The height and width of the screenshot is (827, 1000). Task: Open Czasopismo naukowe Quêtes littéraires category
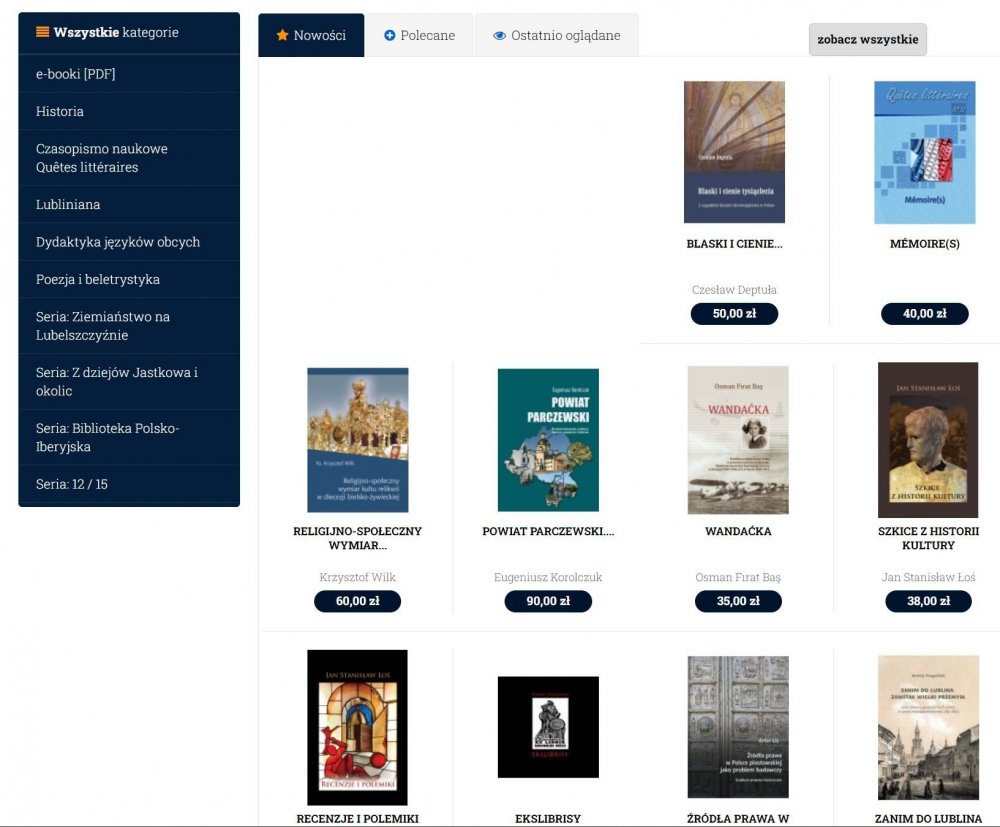coord(129,158)
